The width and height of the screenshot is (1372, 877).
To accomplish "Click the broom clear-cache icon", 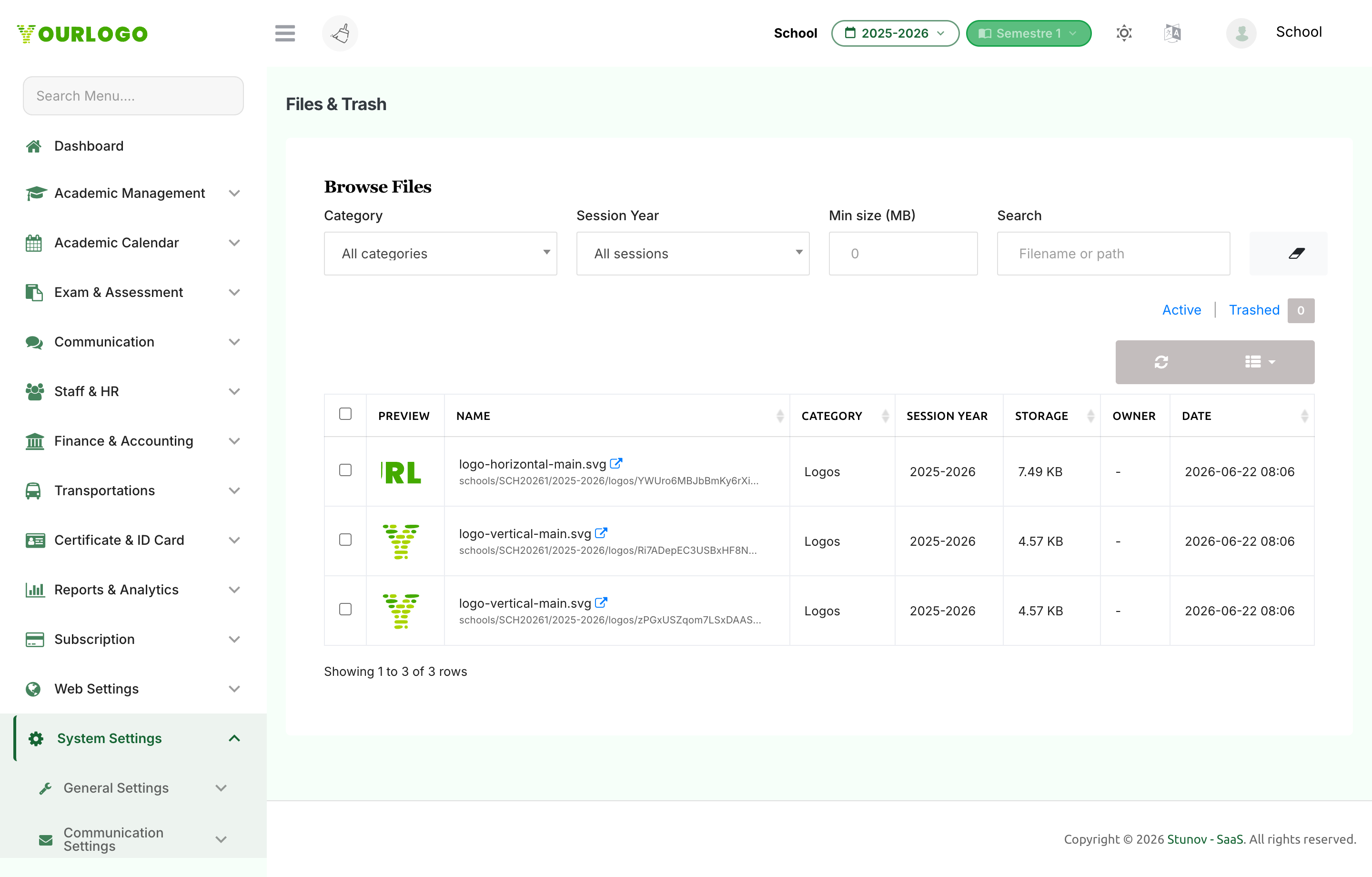I will pyautogui.click(x=340, y=33).
